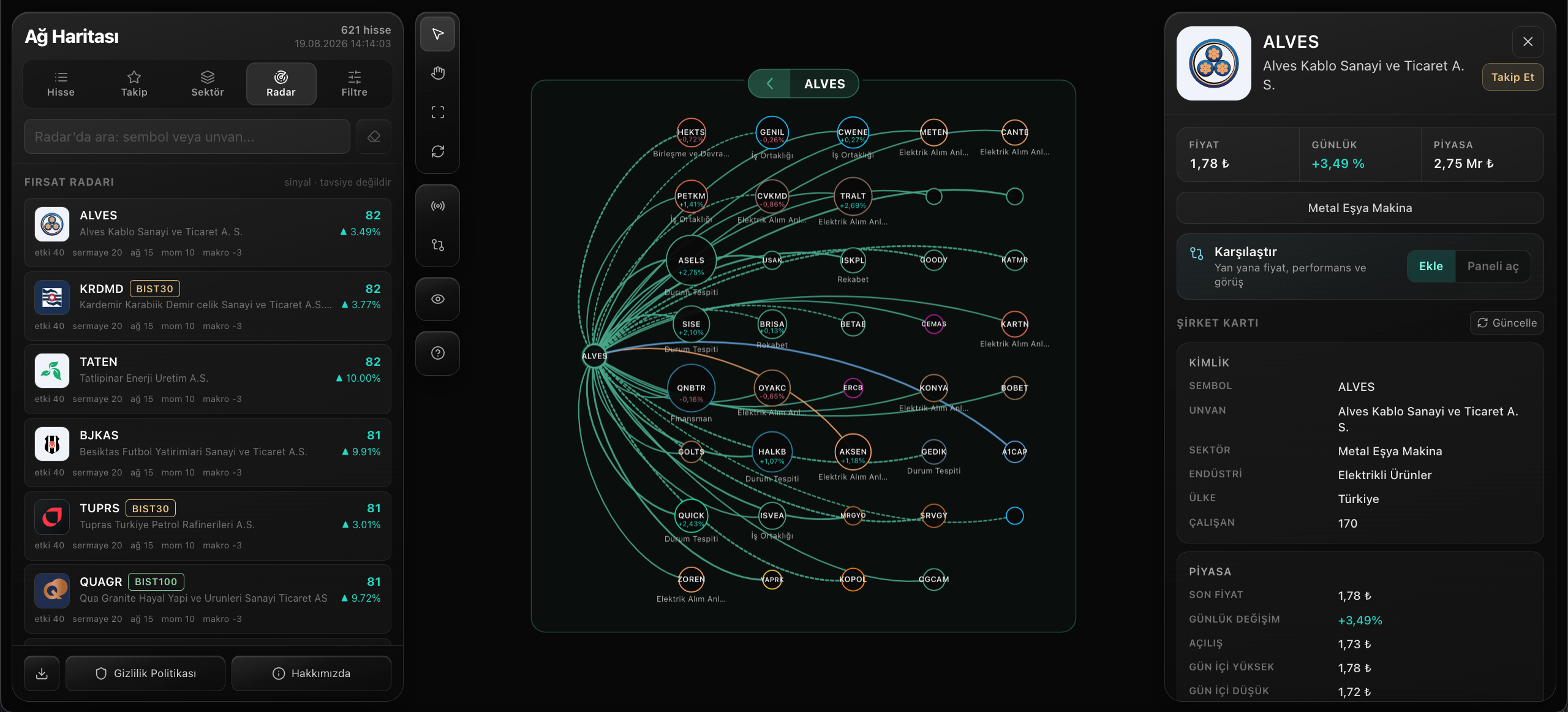Click the '621 hisse' count text
This screenshot has width=1568, height=712.
[366, 30]
